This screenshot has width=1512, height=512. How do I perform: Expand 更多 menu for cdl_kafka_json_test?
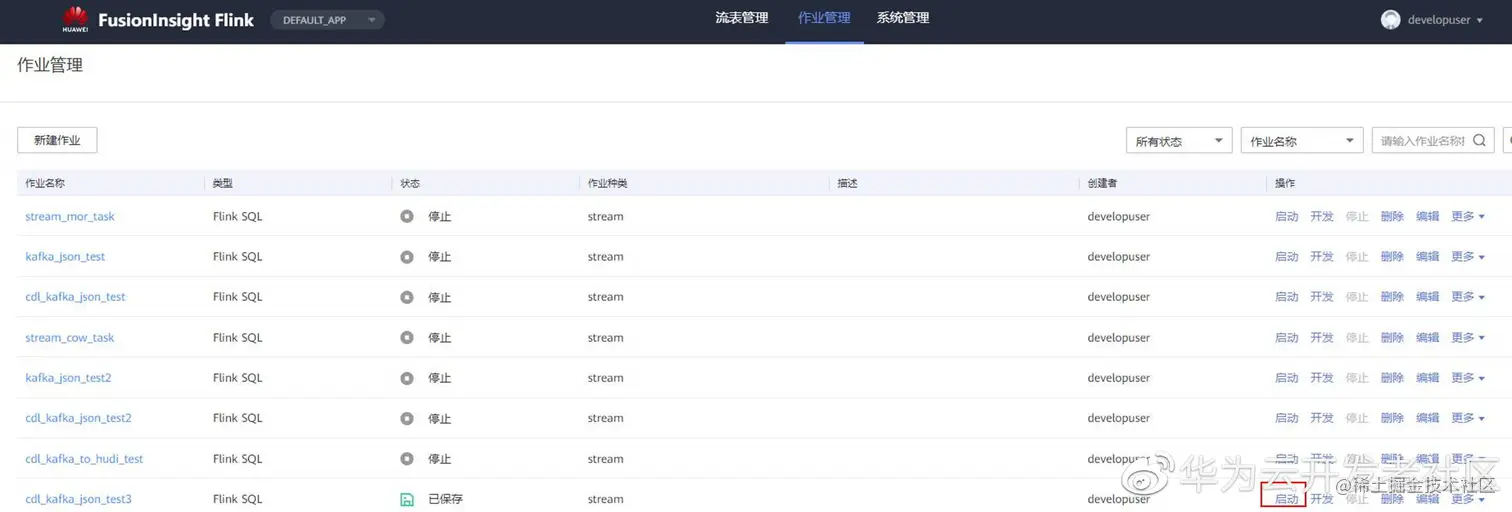click(1467, 297)
